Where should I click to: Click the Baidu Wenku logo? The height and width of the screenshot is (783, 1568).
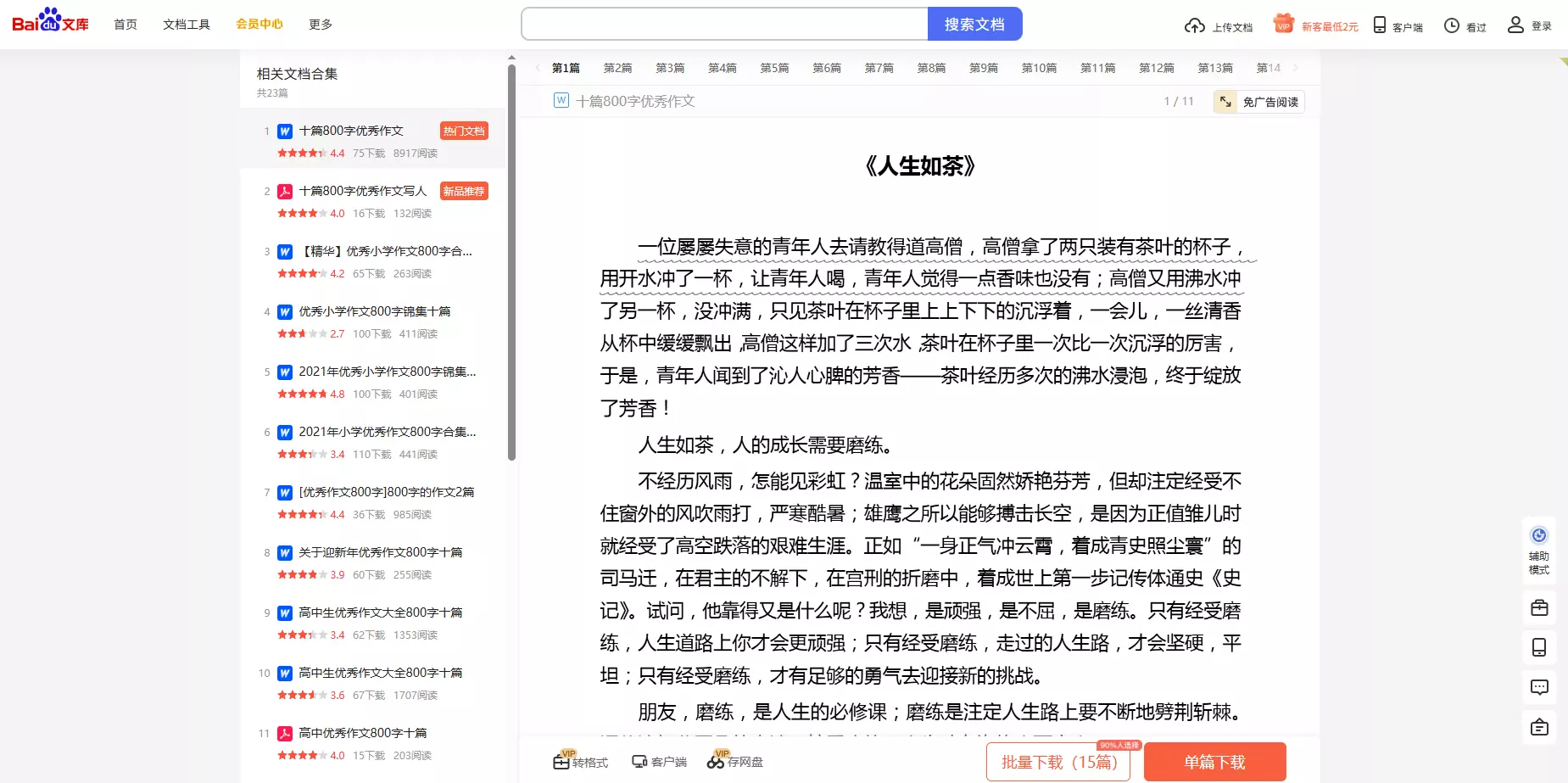tap(50, 20)
